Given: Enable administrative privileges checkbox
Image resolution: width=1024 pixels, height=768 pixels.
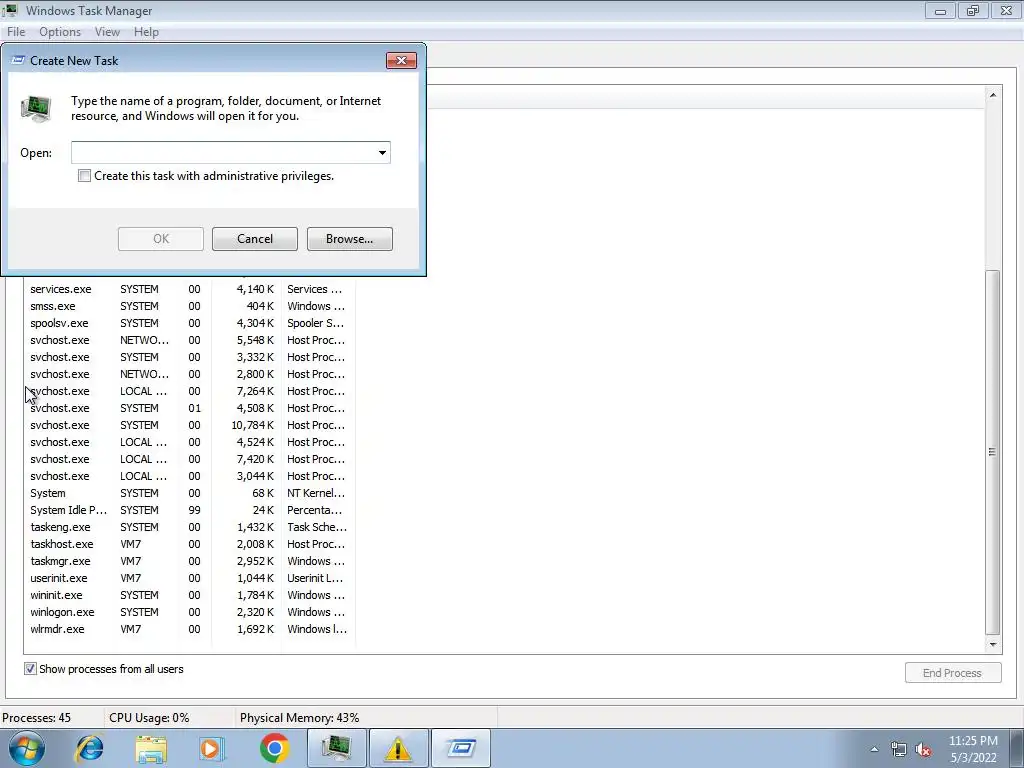Looking at the screenshot, I should pos(84,176).
